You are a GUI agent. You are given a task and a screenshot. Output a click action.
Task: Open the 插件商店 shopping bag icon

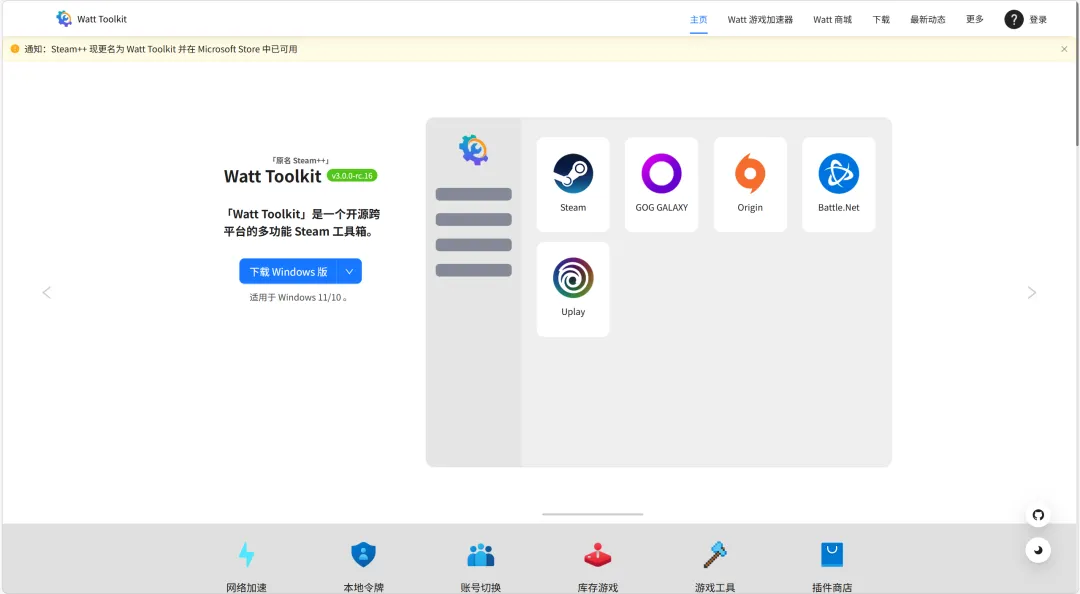pos(832,555)
